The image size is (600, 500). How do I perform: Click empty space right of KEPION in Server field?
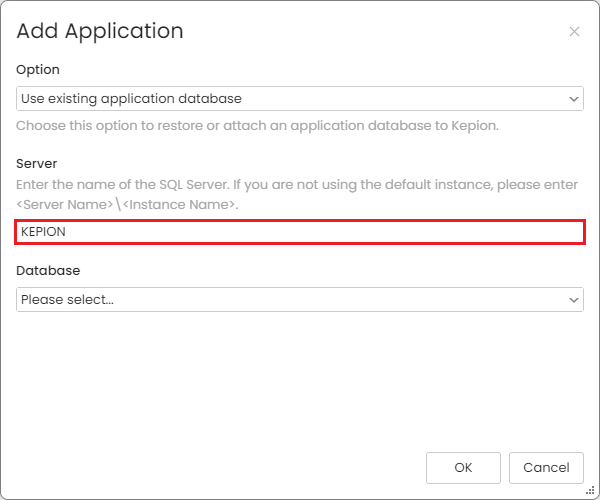point(350,231)
